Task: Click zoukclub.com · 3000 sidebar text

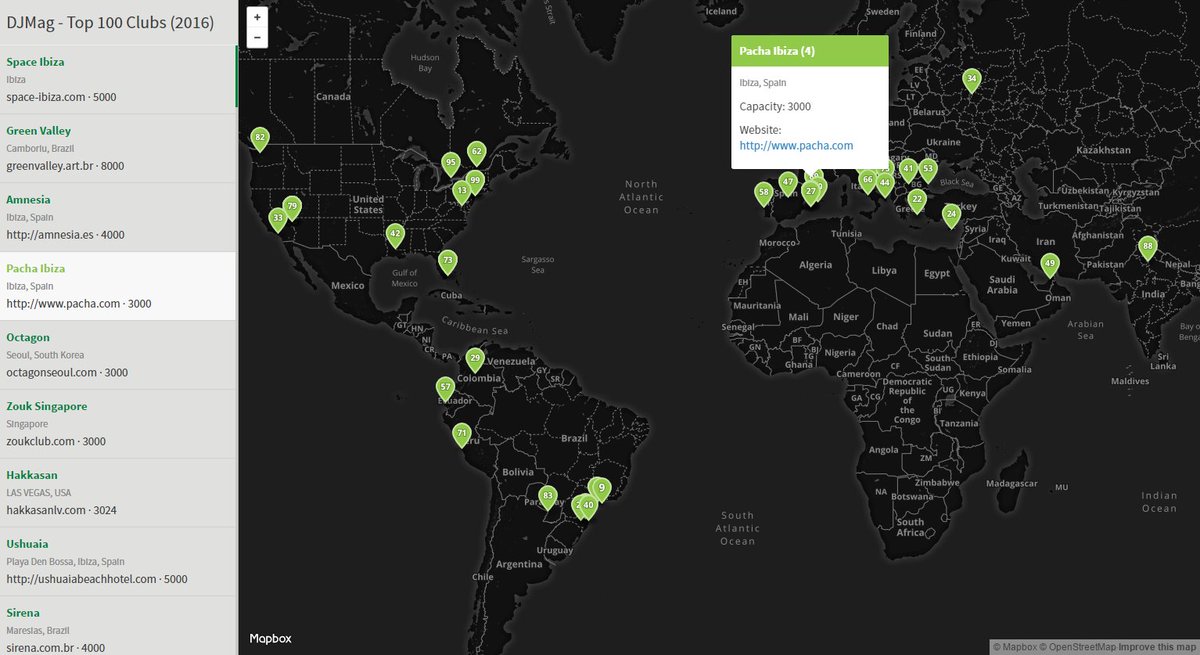Action: coord(56,442)
